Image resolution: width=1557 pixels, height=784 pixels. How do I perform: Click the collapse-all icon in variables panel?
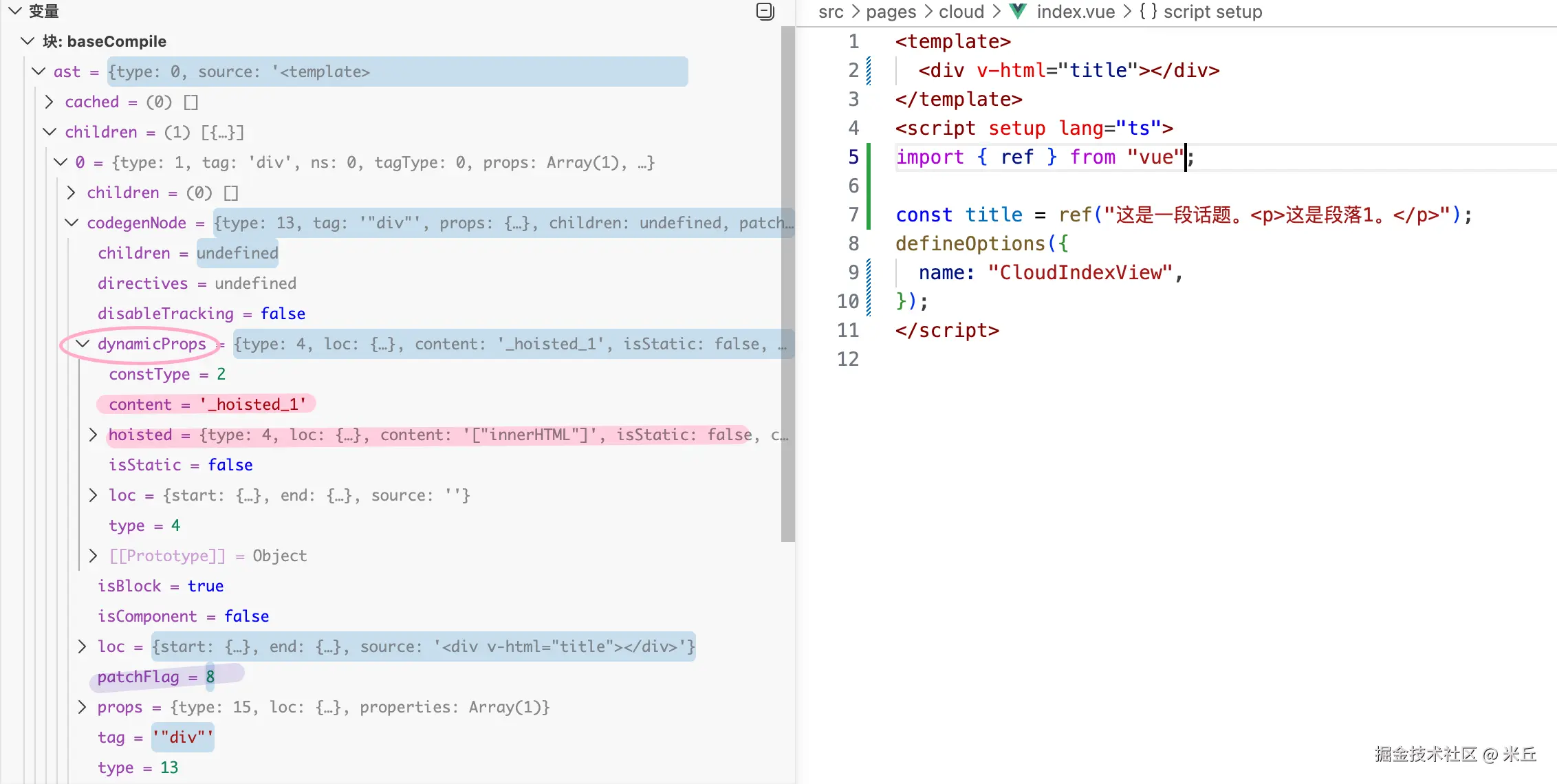765,11
